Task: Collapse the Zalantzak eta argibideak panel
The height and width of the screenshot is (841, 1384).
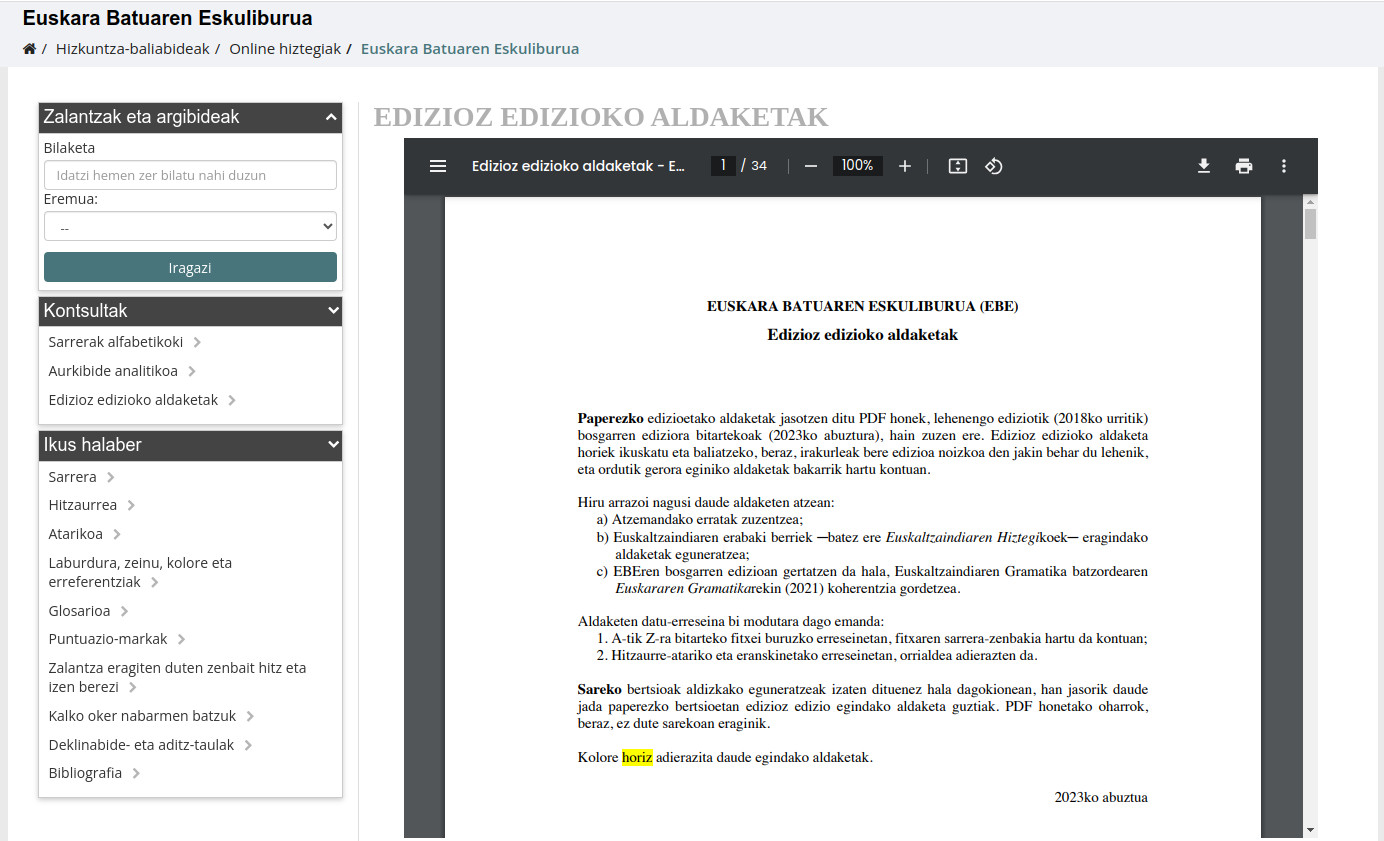Action: 331,117
